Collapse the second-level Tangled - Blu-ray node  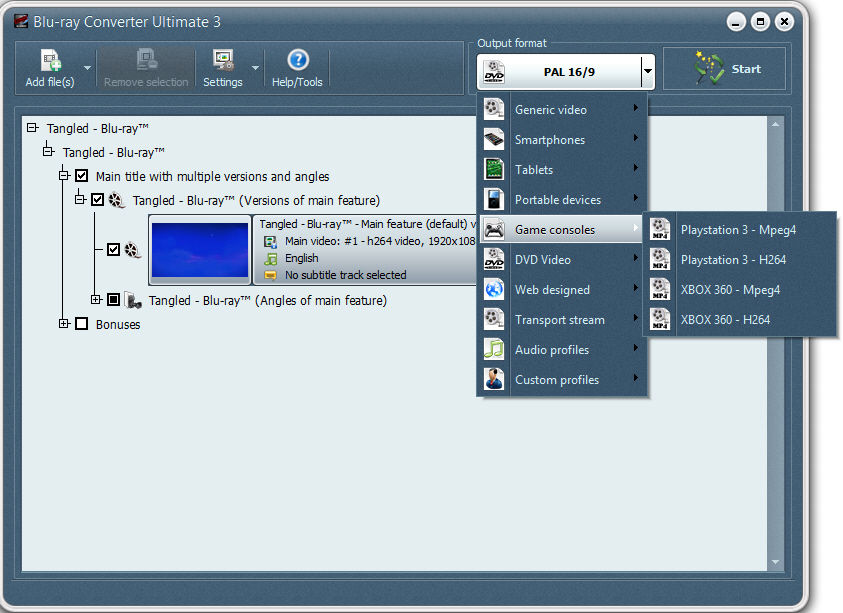pyautogui.click(x=48, y=152)
